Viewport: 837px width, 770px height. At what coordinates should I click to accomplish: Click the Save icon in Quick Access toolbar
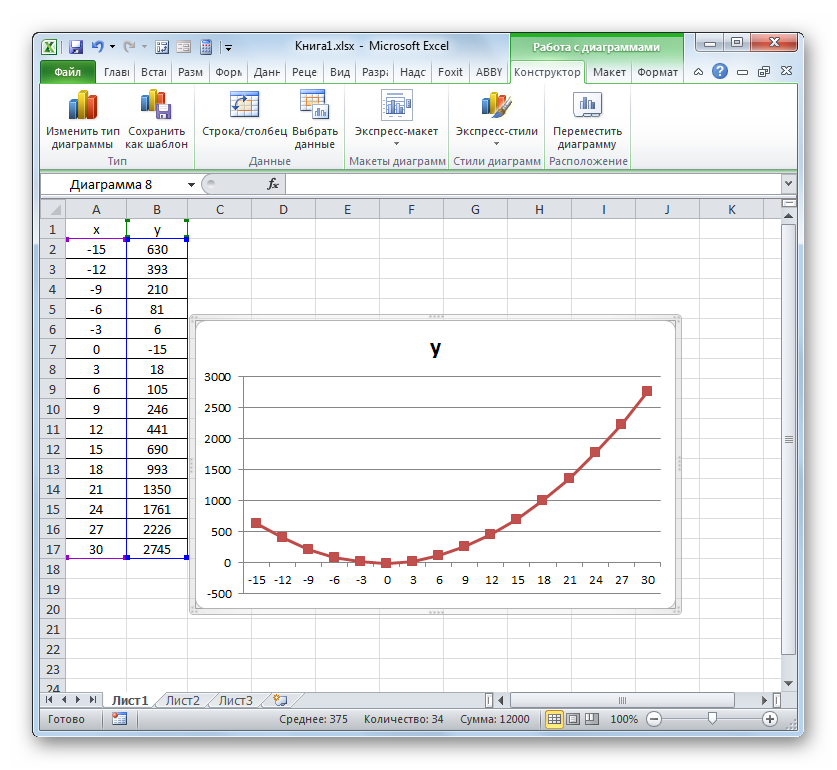pos(75,46)
